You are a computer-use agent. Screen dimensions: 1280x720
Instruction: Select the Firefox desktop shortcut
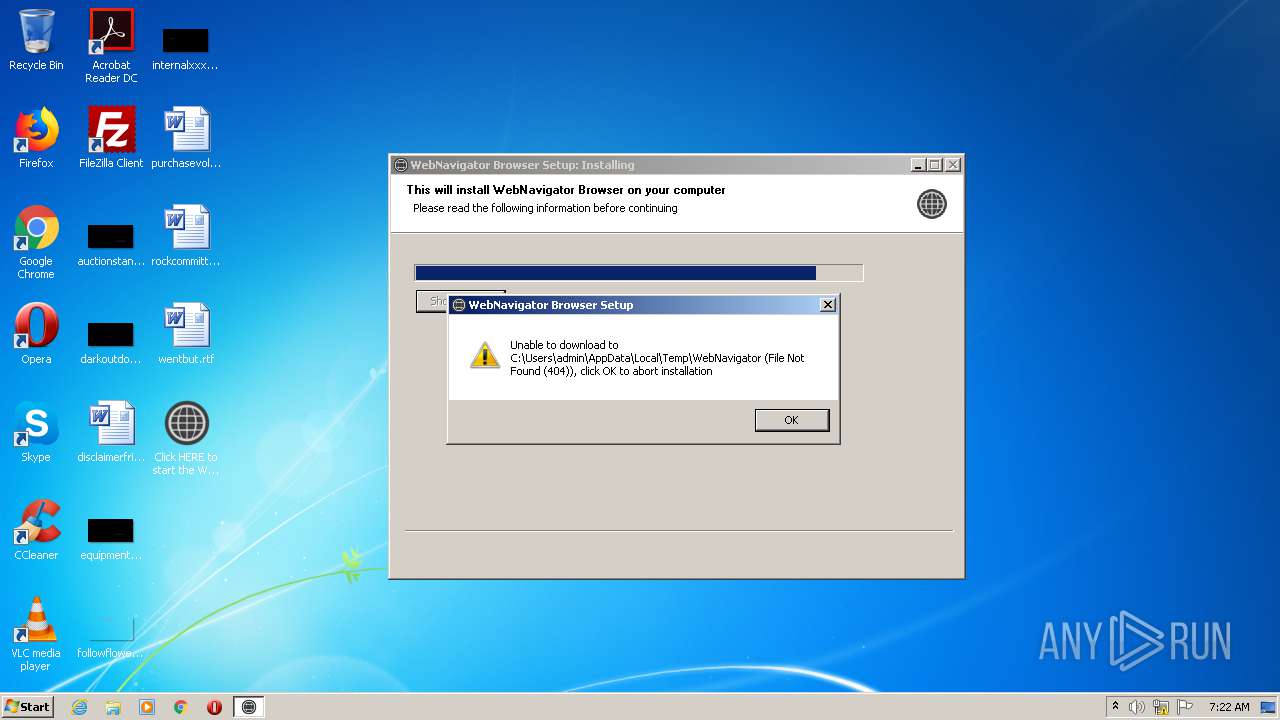(x=36, y=138)
